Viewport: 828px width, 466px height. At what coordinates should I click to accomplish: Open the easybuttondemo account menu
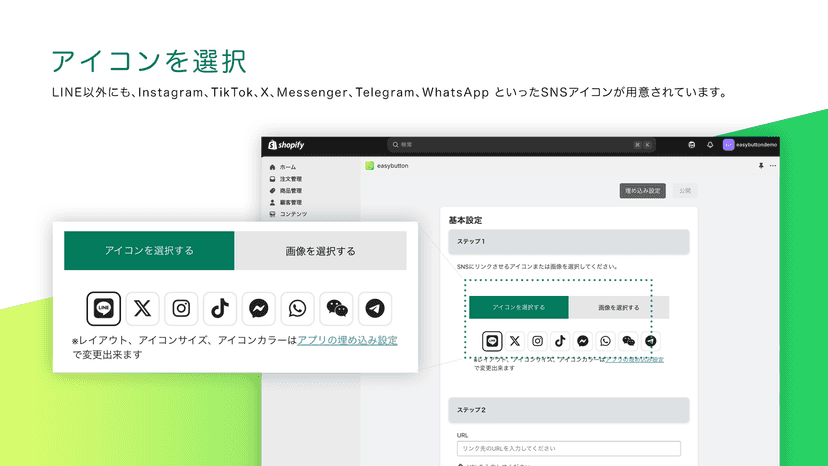(x=750, y=145)
